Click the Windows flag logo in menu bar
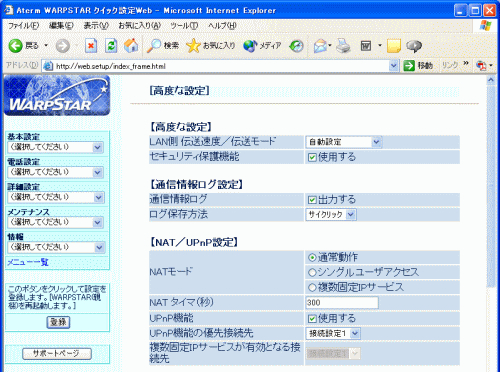500x372 pixels. tap(486, 25)
